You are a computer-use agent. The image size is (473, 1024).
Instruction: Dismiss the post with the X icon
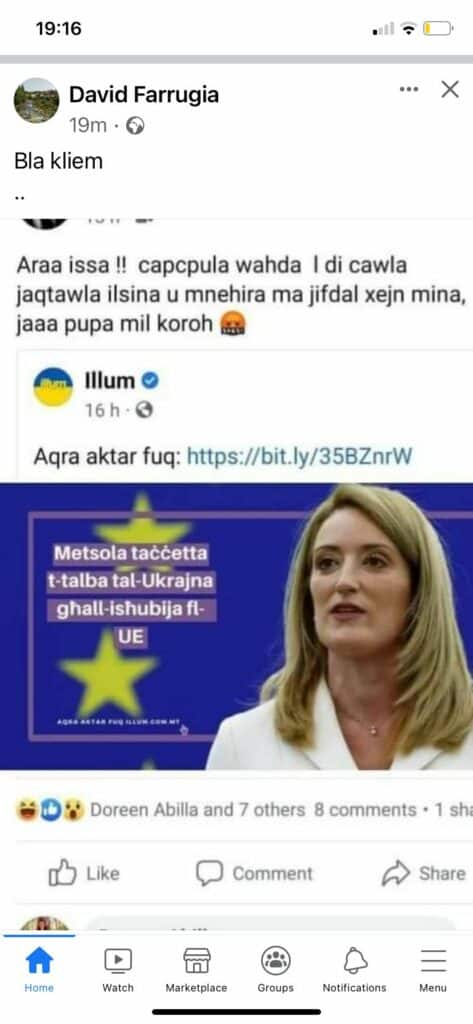449,89
